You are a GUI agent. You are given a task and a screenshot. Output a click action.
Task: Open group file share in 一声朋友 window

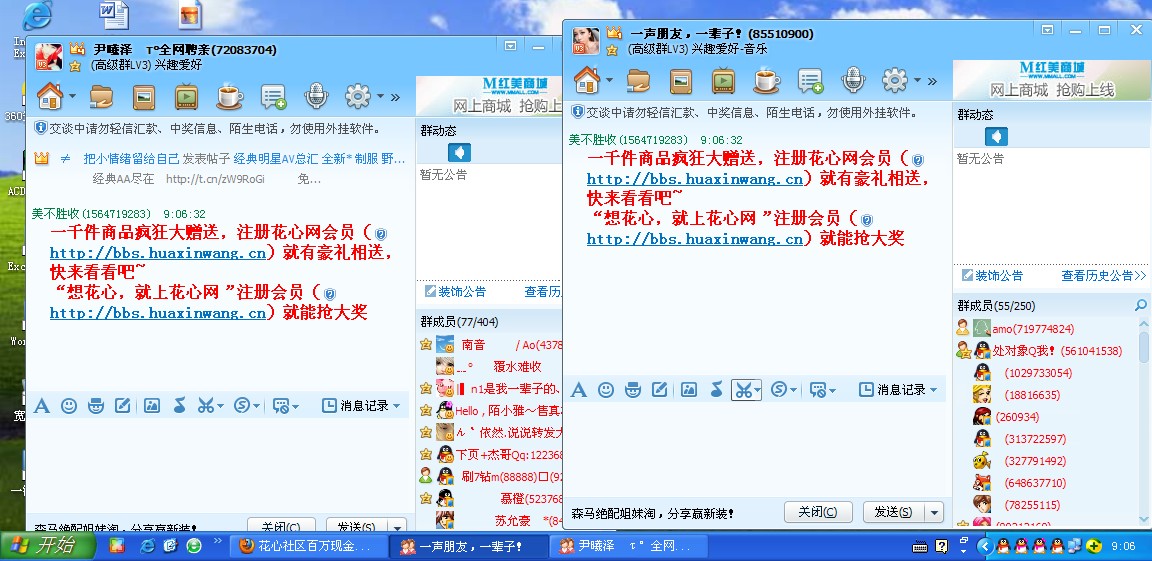[638, 81]
